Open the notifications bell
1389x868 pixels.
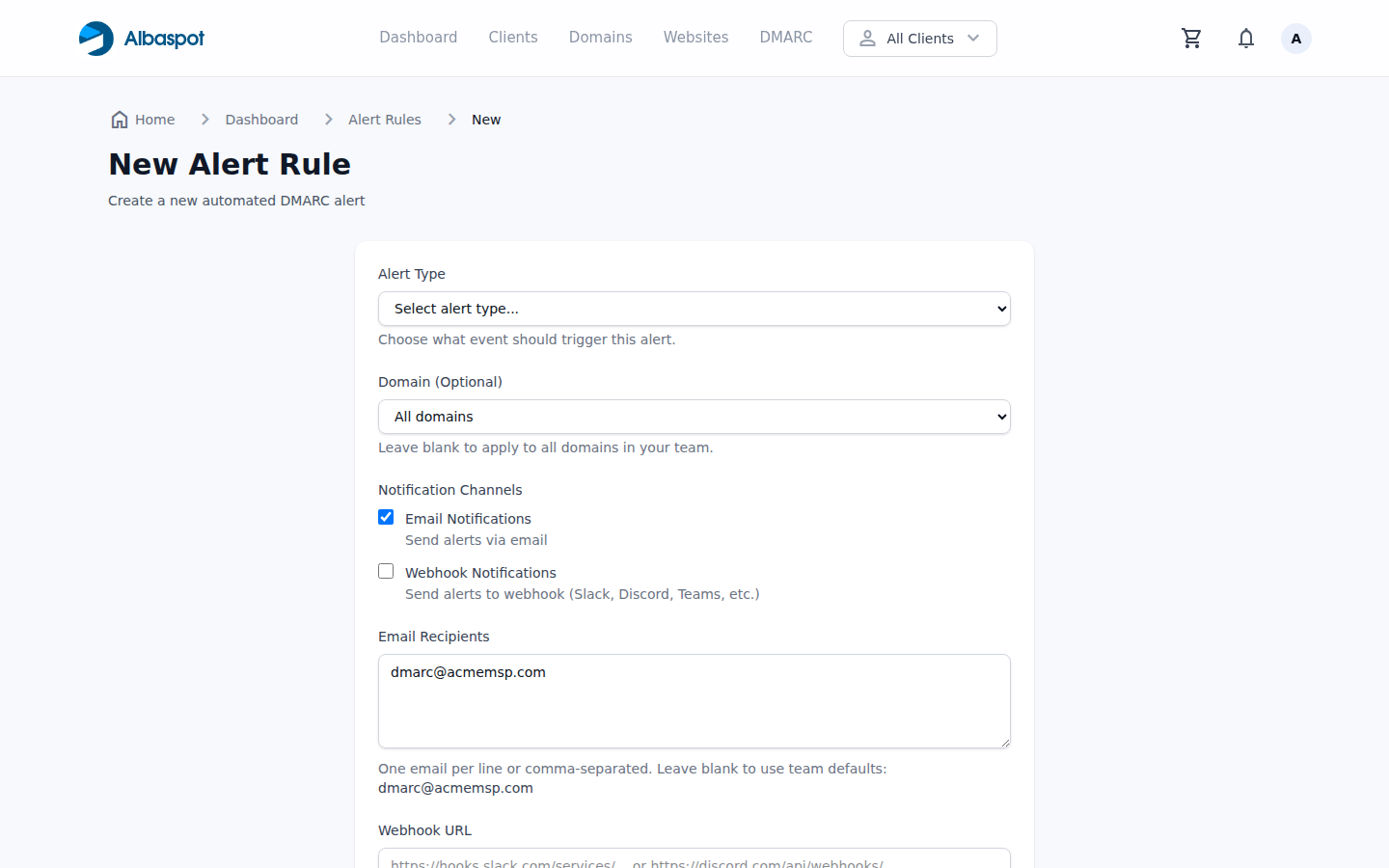[1245, 38]
